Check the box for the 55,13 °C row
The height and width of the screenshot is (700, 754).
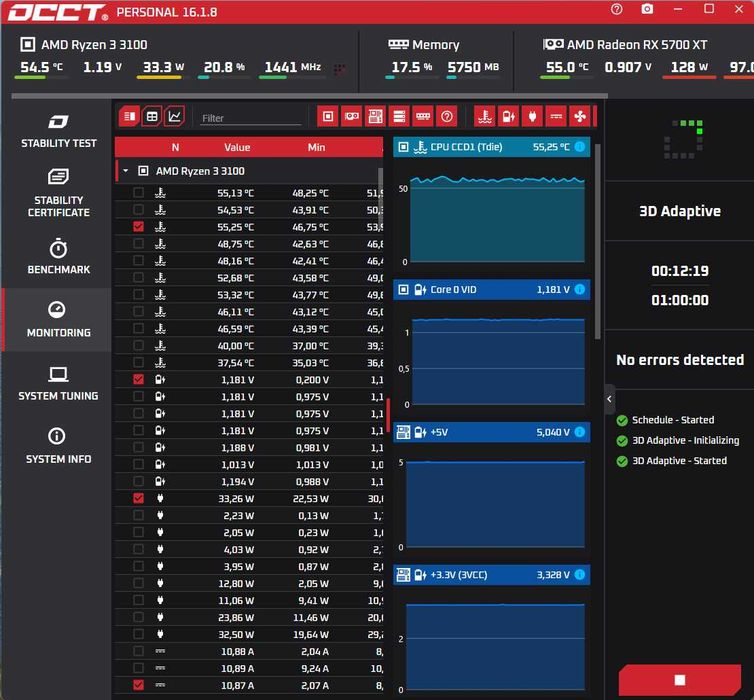tap(138, 193)
